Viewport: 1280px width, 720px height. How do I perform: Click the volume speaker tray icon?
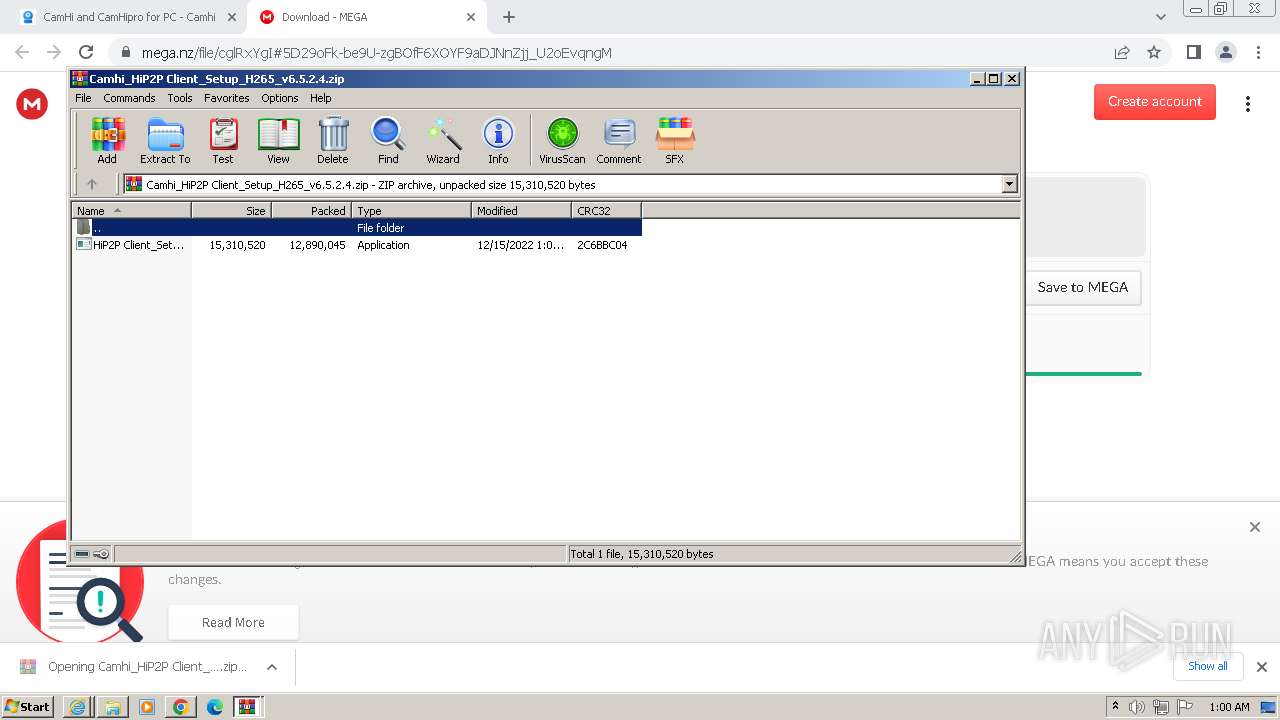click(x=1137, y=707)
